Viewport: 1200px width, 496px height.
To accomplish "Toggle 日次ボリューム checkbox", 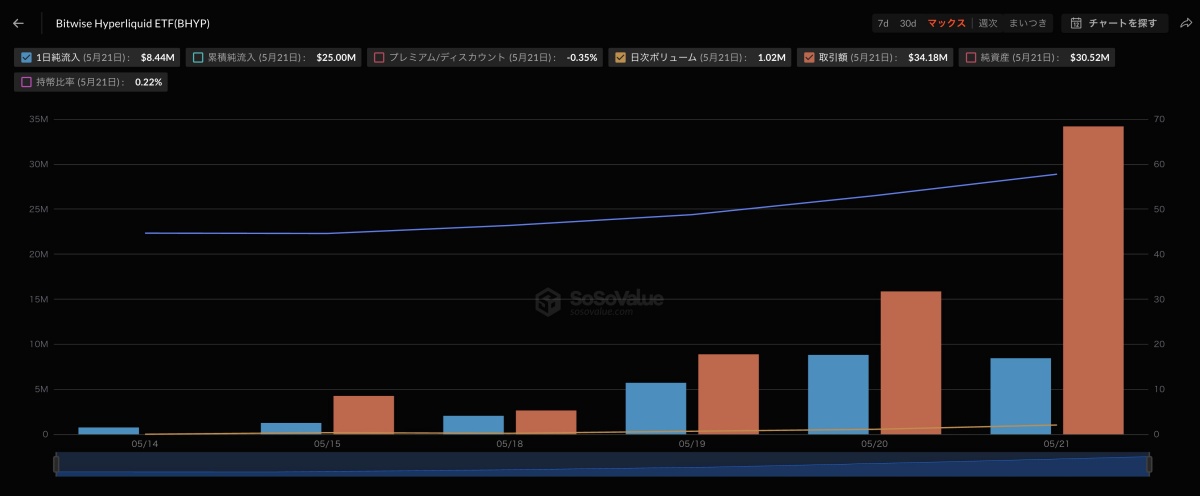I will pos(620,57).
